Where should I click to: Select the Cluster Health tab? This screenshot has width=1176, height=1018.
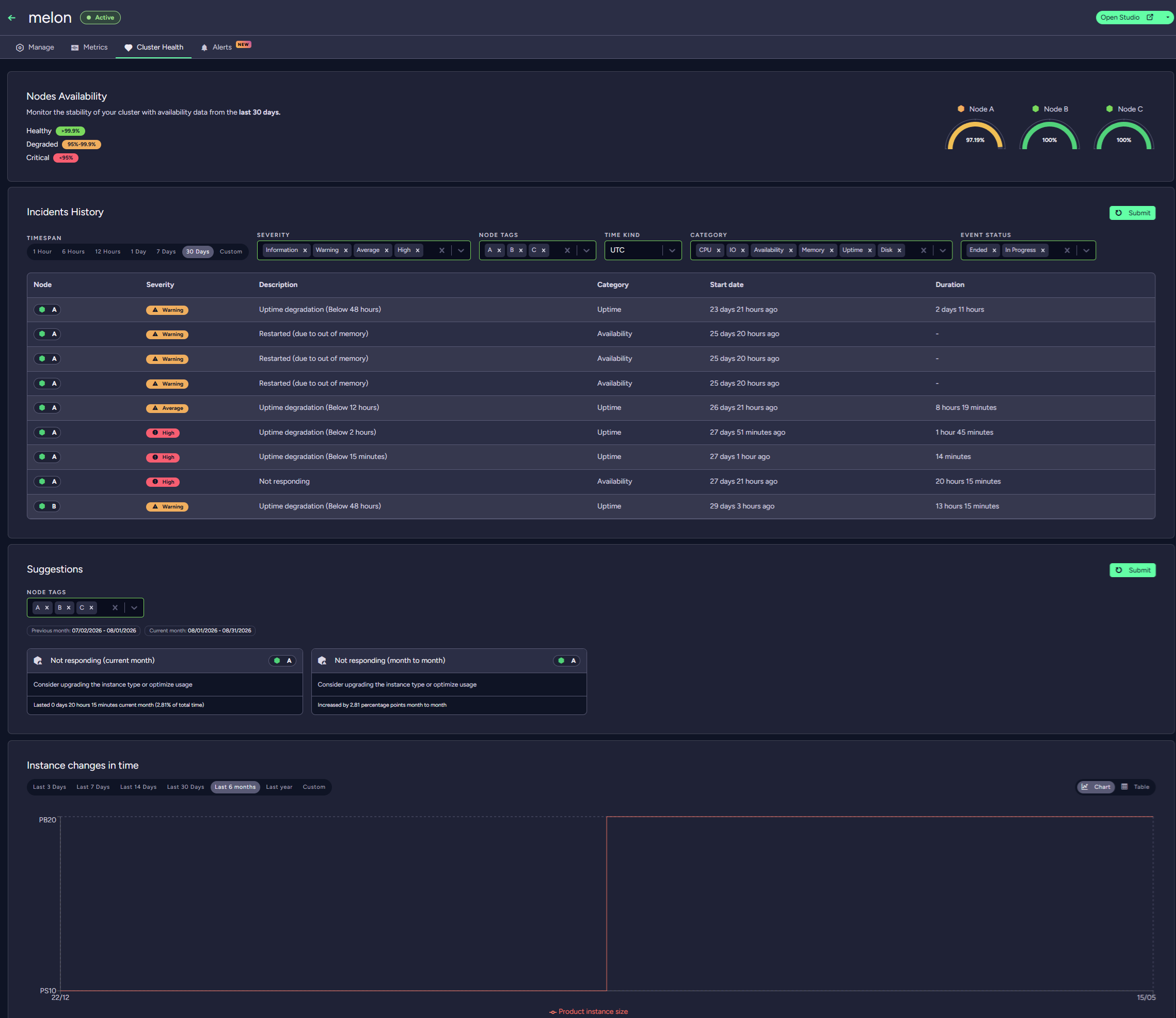click(x=153, y=47)
